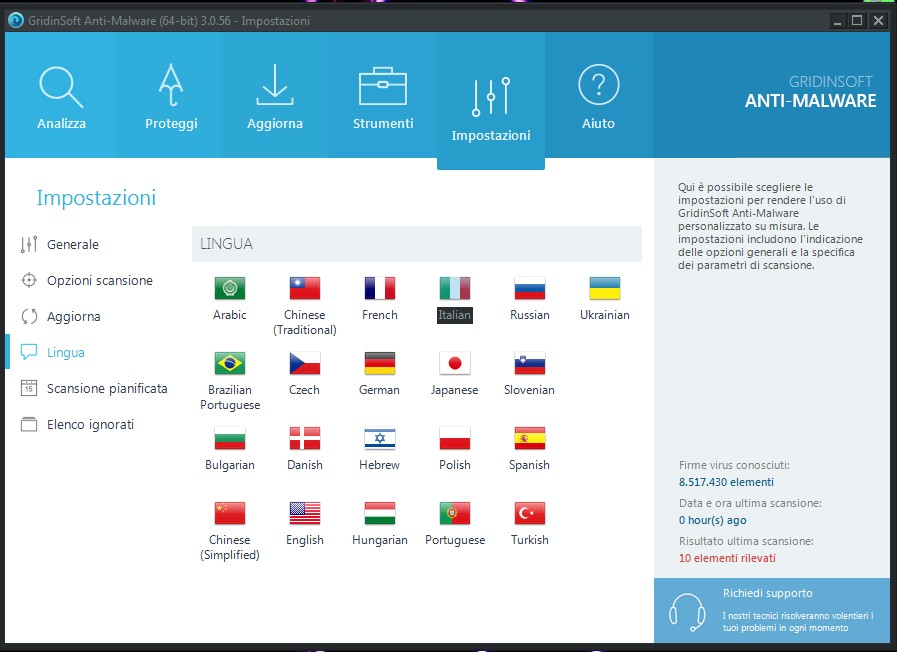Screen dimensions: 897x652
Task: Pick the Ukrainian flag icon
Action: click(605, 288)
